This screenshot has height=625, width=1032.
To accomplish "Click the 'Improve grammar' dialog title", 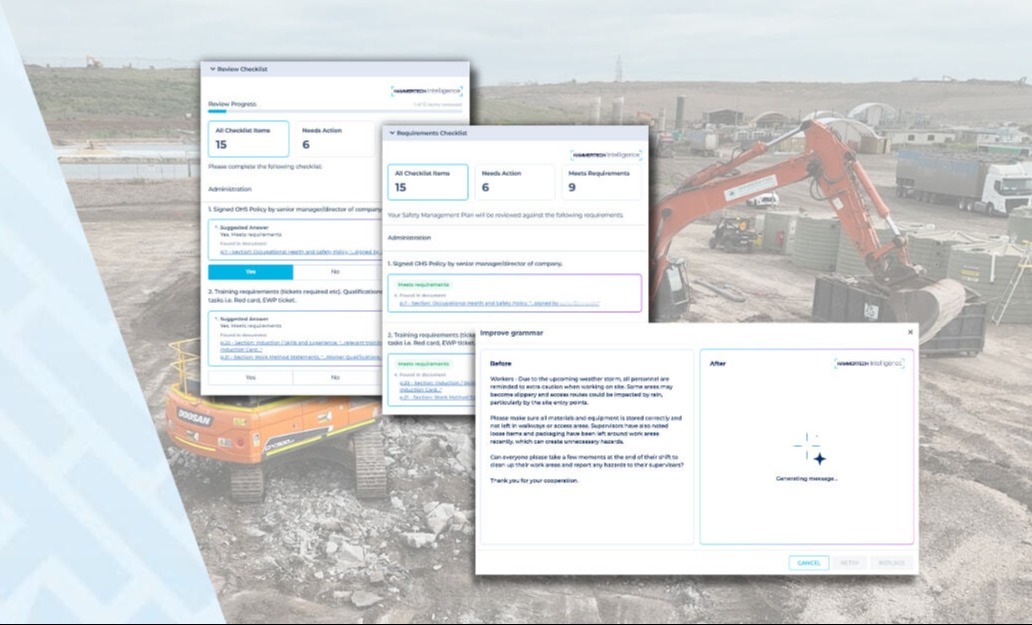I will coord(511,333).
